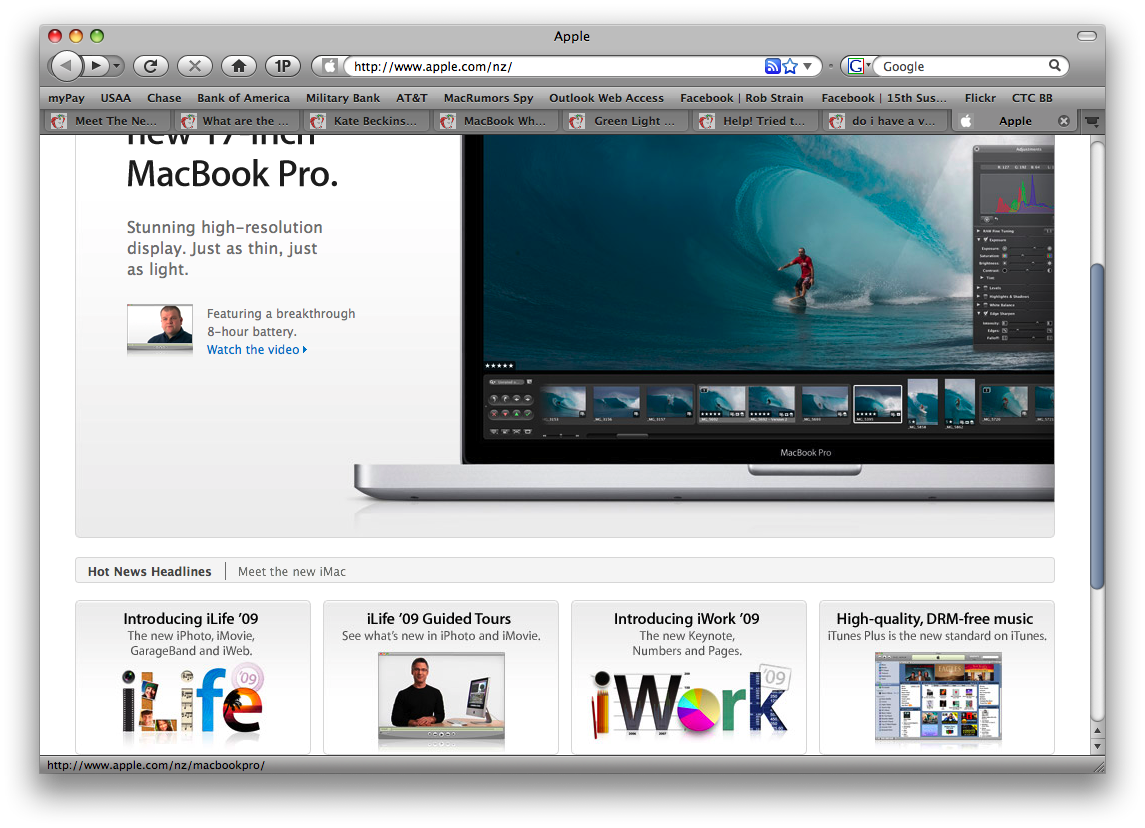This screenshot has height=828, width=1145.
Task: Go back with the back arrow button
Action: [x=66, y=66]
